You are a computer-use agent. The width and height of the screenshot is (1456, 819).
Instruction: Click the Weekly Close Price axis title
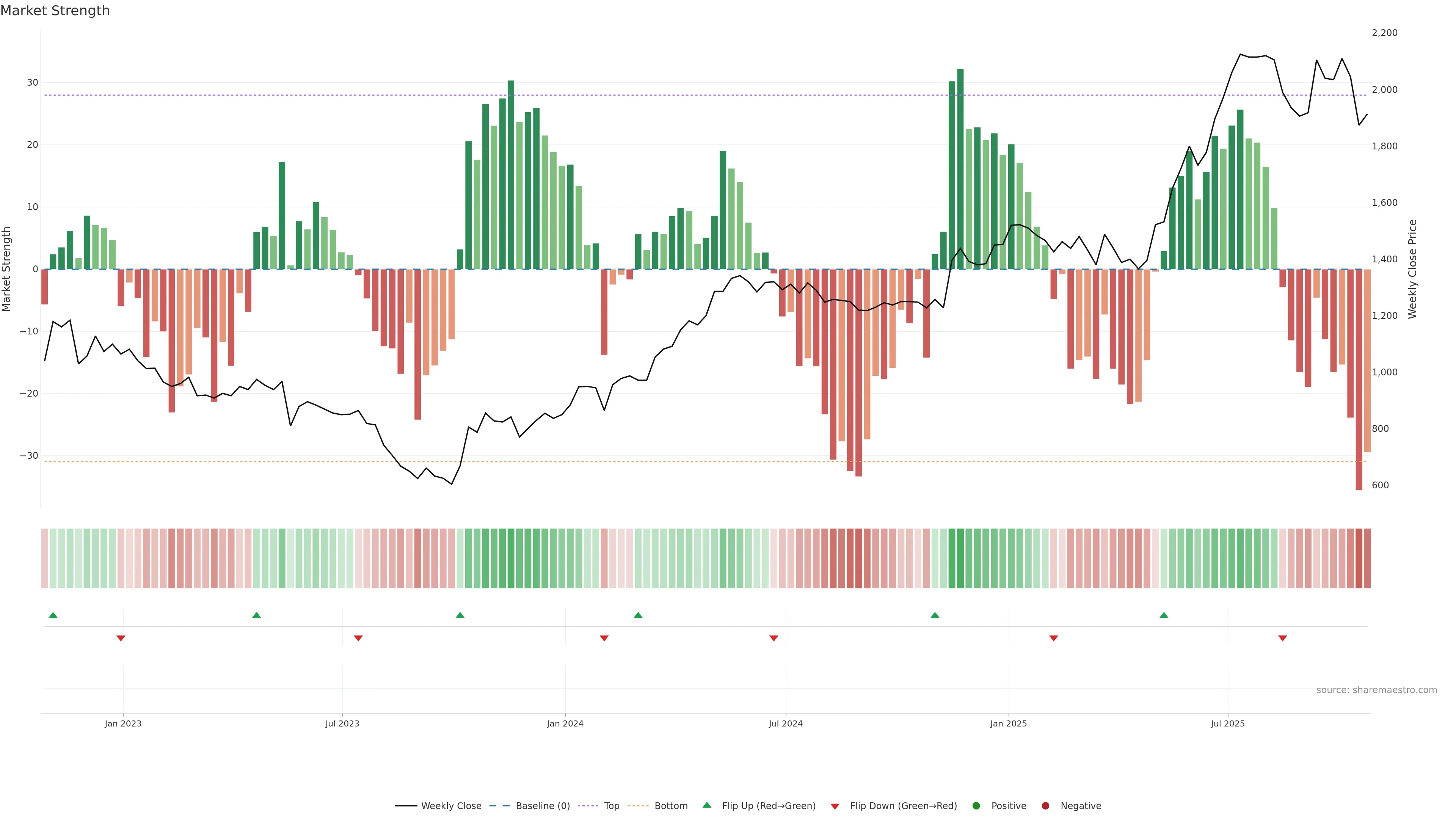pyautogui.click(x=1412, y=269)
